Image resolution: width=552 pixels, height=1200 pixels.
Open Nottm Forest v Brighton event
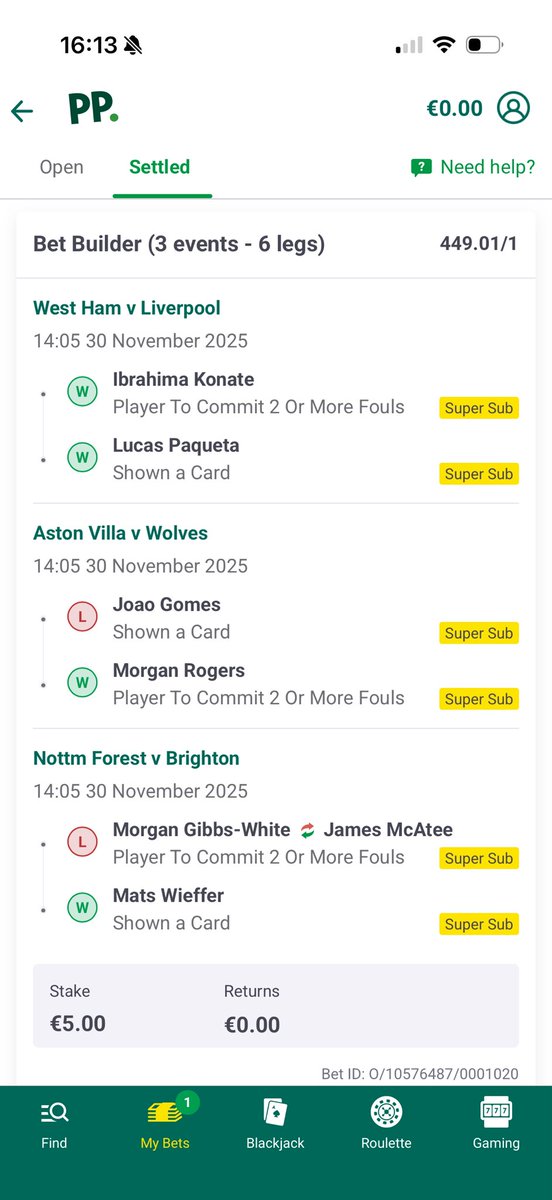(x=136, y=758)
